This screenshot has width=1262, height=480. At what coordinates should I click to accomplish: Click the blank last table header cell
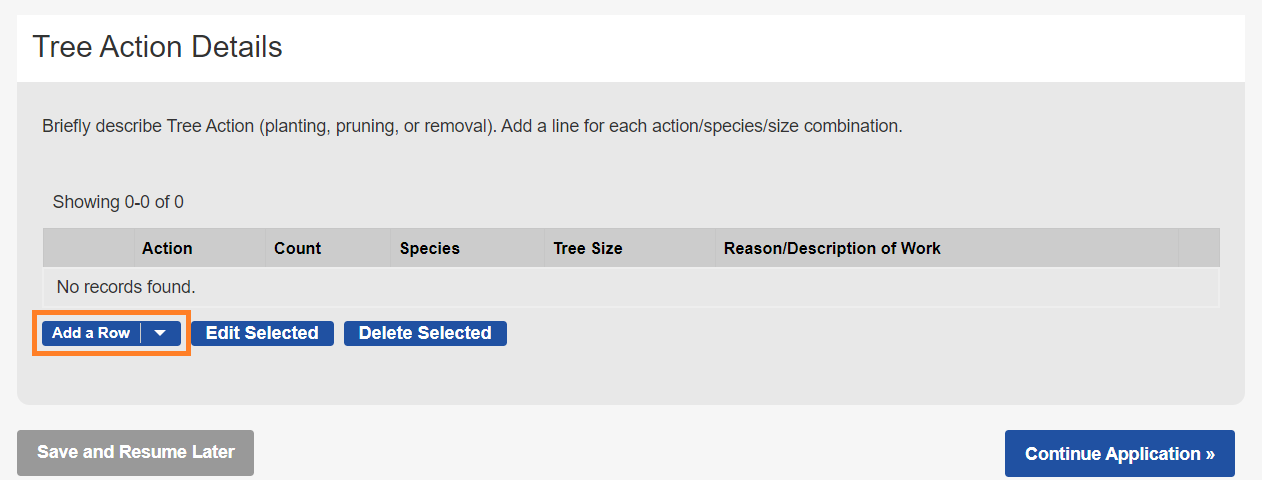pos(1198,248)
